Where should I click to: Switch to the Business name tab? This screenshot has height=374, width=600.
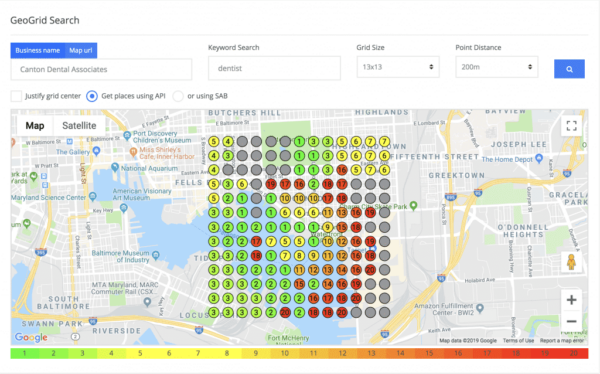coord(38,51)
